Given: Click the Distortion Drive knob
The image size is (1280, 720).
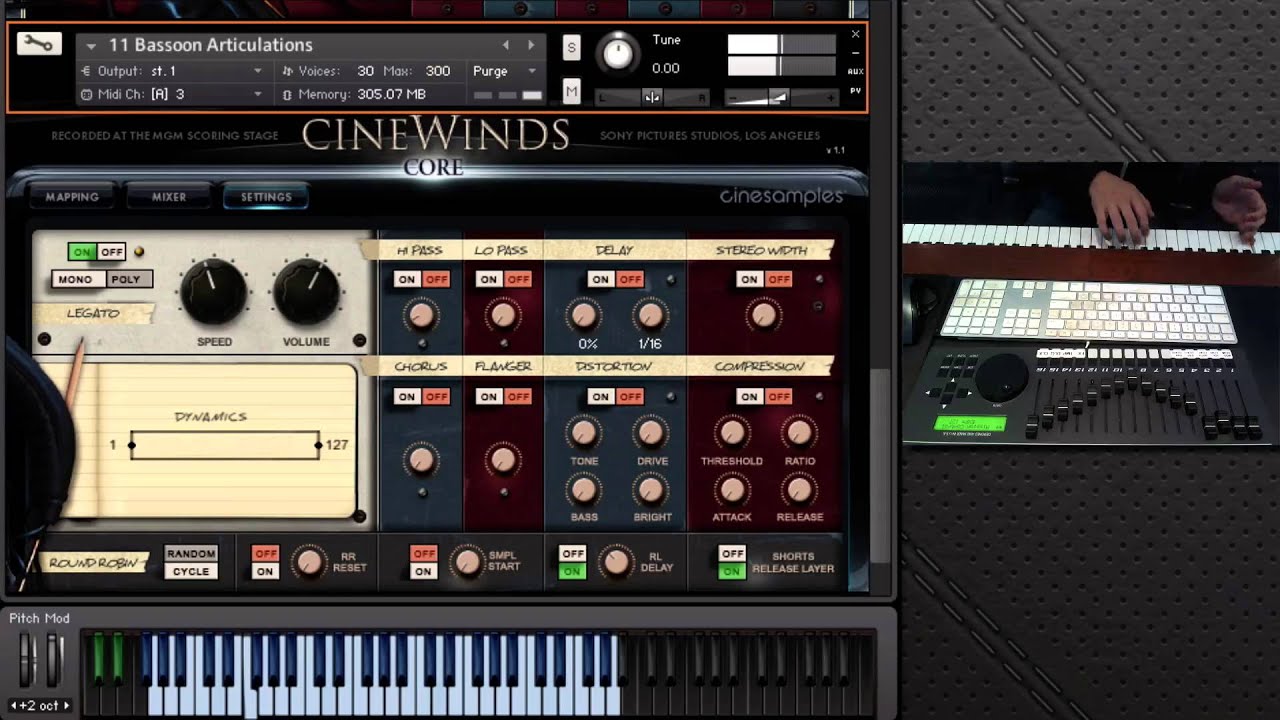Looking at the screenshot, I should point(651,433).
